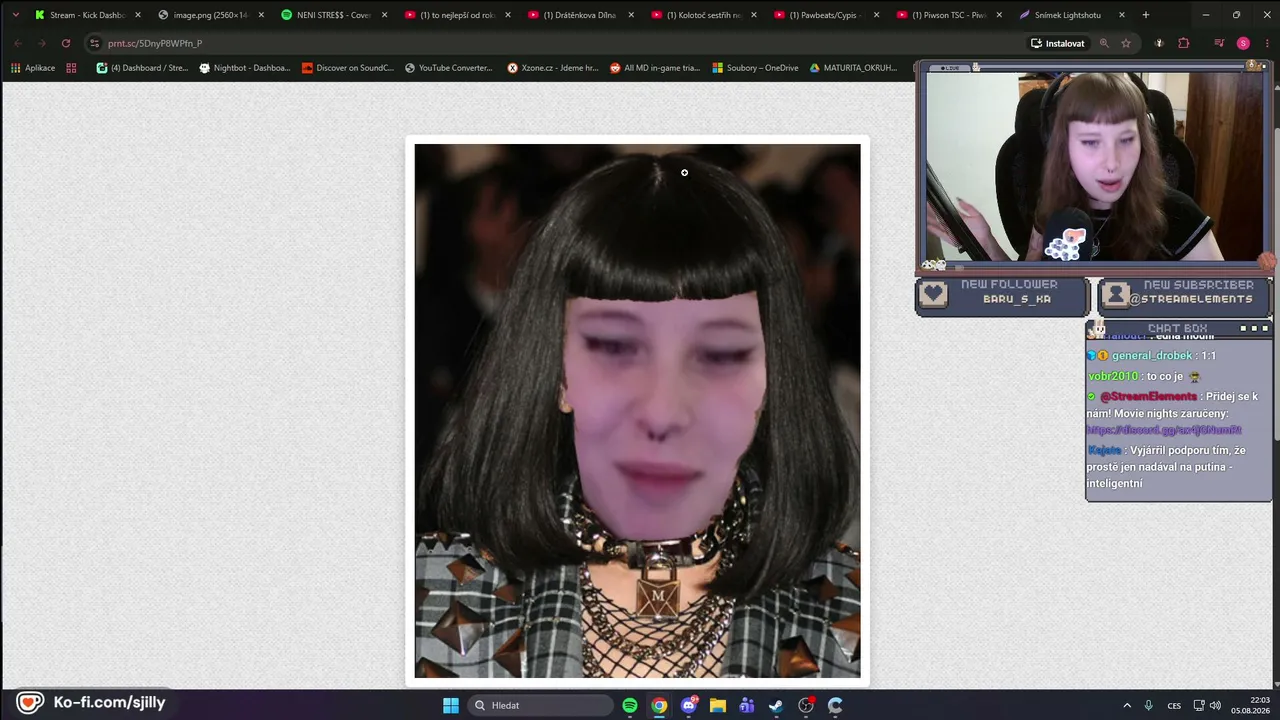Open Discord from the taskbar
Viewport: 1280px width, 720px height.
tap(689, 705)
